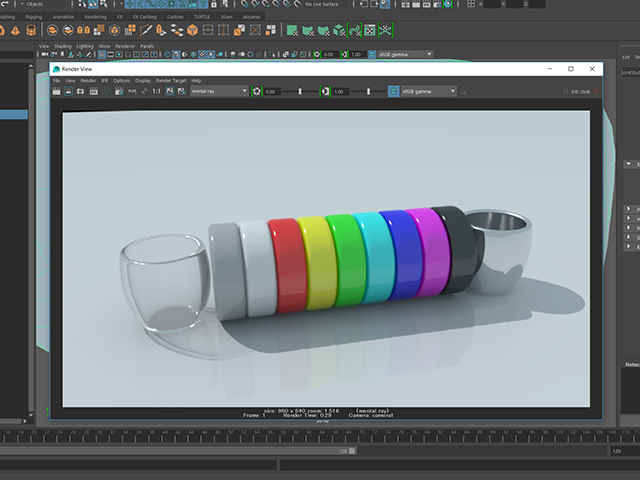Switch to the akiyama shelf tab
The width and height of the screenshot is (640, 480).
click(x=251, y=17)
